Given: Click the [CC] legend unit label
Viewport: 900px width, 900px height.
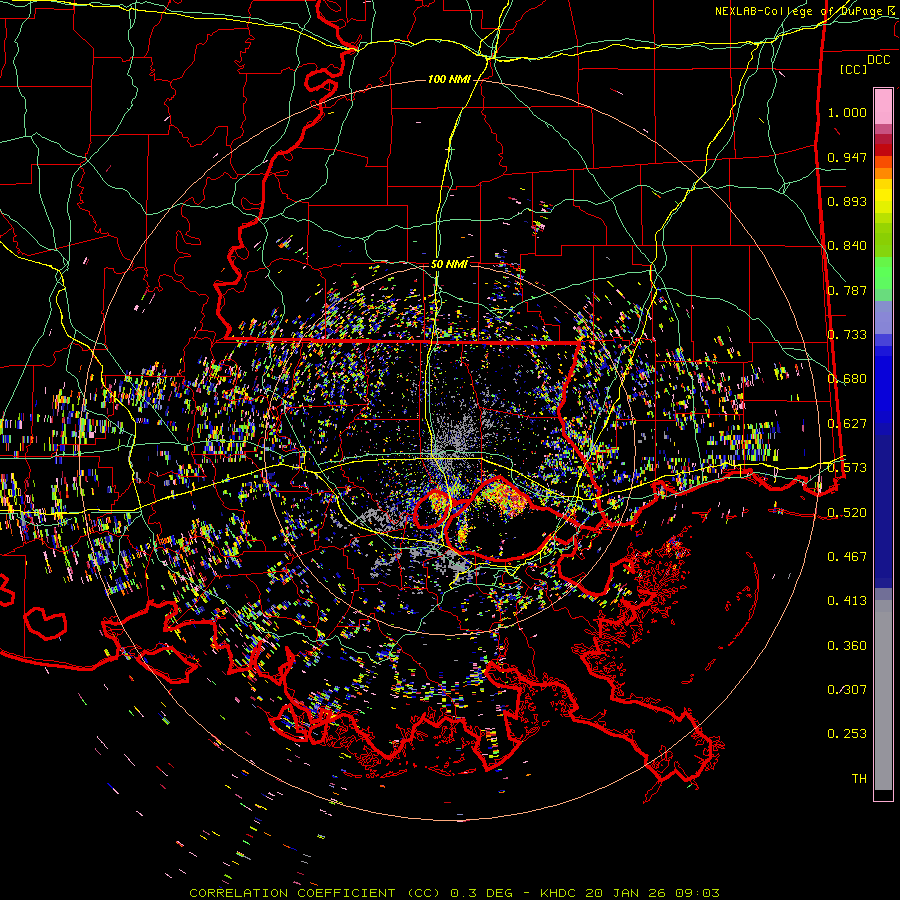Looking at the screenshot, I should coord(853,69).
